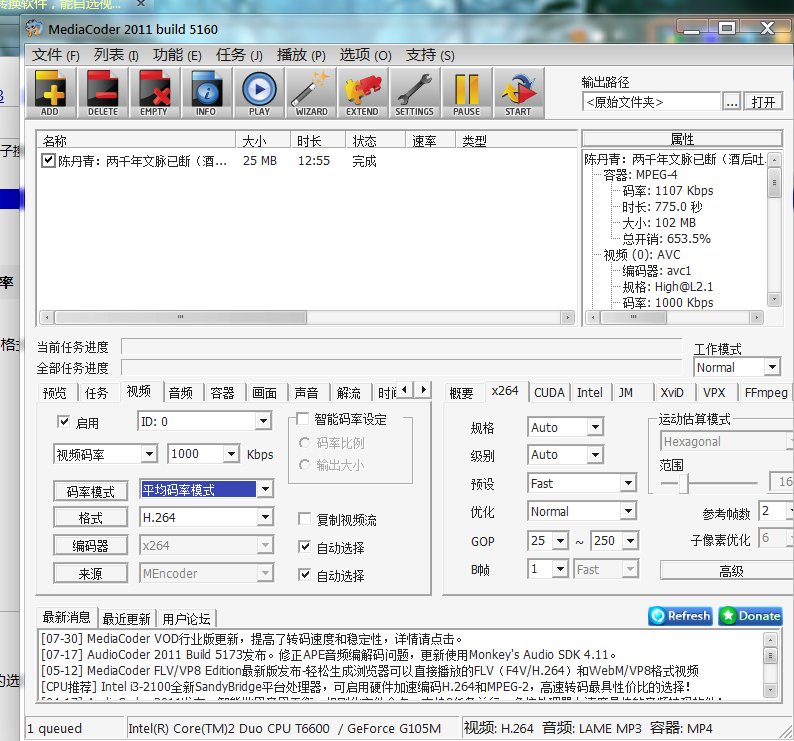Image resolution: width=794 pixels, height=741 pixels.
Task: Click the 07-30 MediaCoder VOD news line
Action: (x=251, y=639)
